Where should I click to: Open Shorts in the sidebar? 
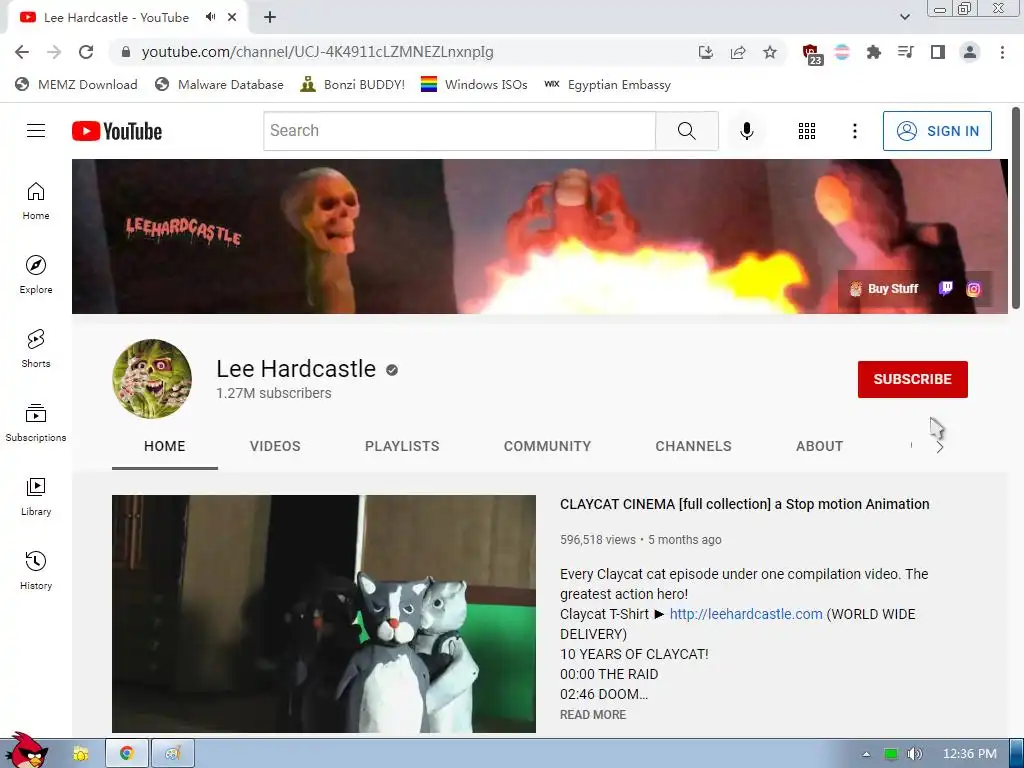pos(36,349)
